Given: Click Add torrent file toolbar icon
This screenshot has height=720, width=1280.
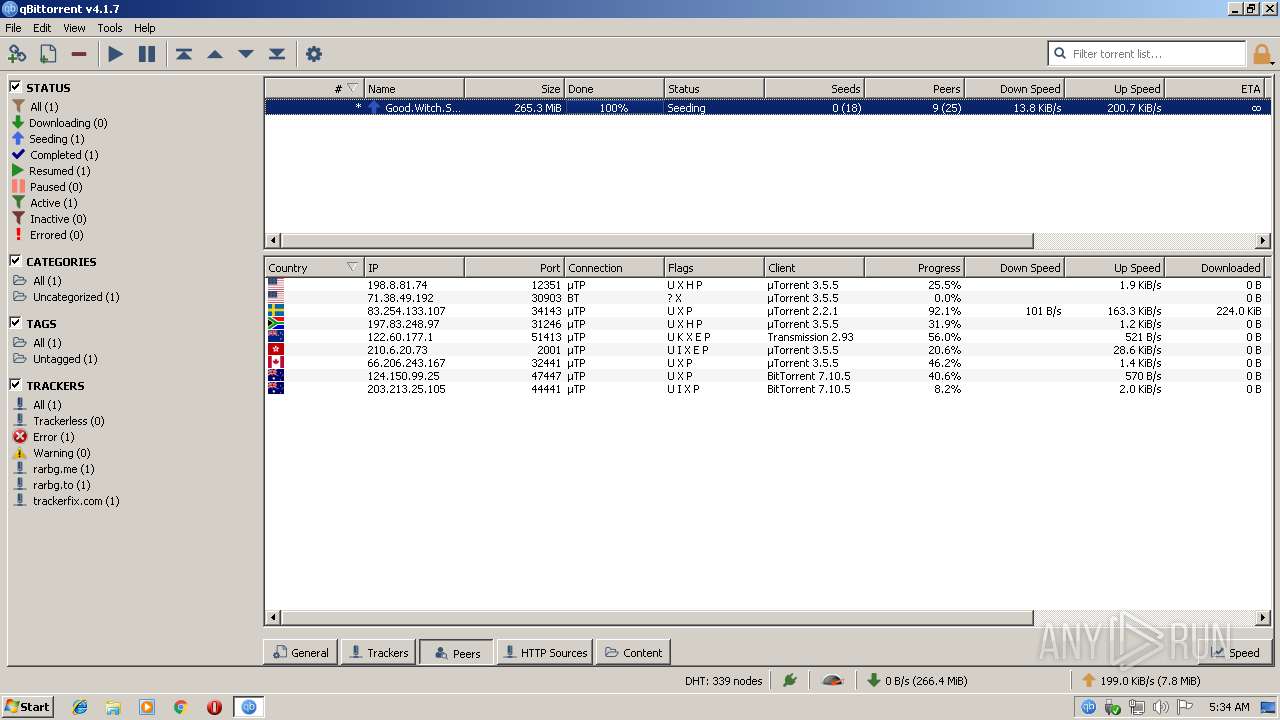Looking at the screenshot, I should [47, 54].
